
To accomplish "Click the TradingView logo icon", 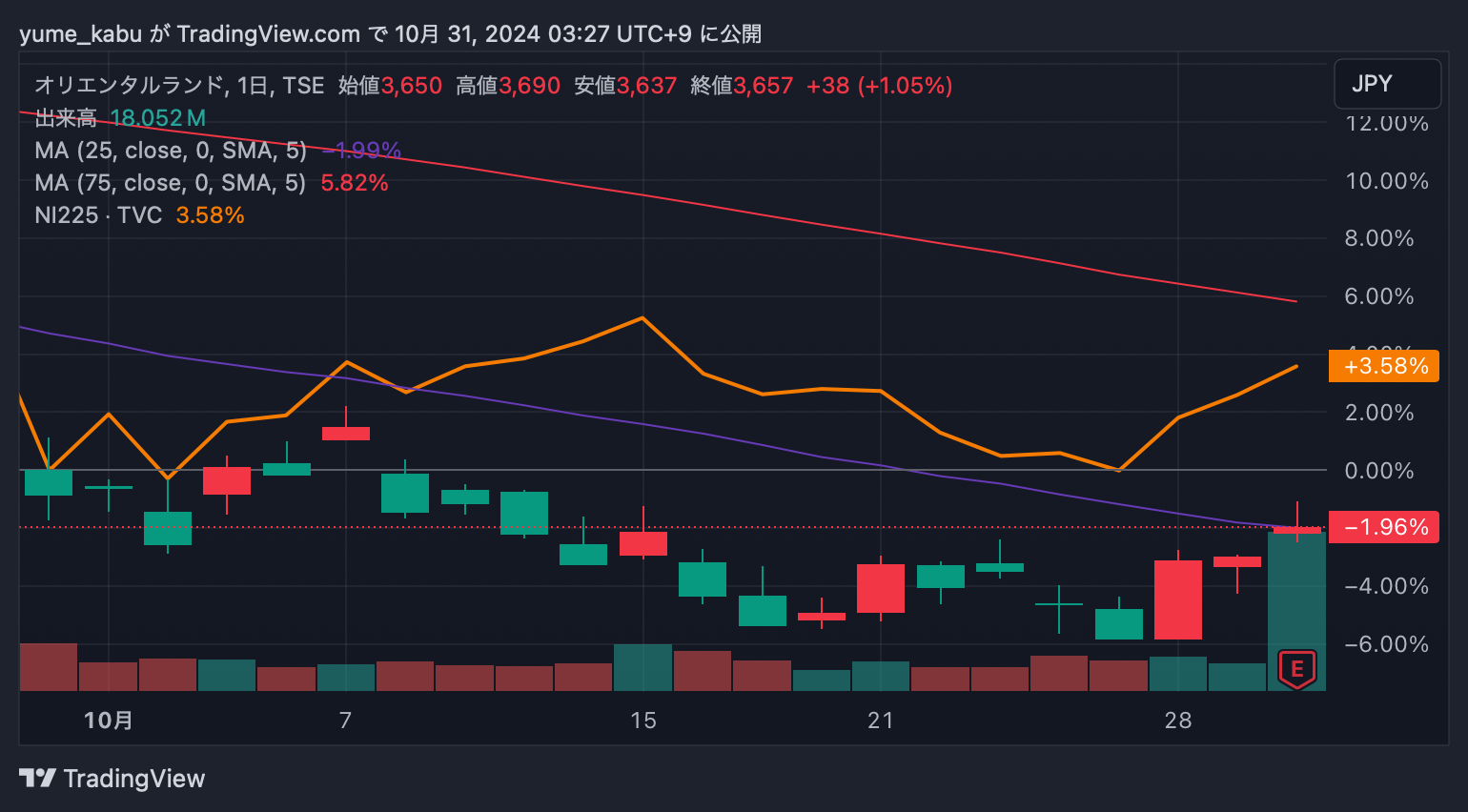I will [x=37, y=779].
